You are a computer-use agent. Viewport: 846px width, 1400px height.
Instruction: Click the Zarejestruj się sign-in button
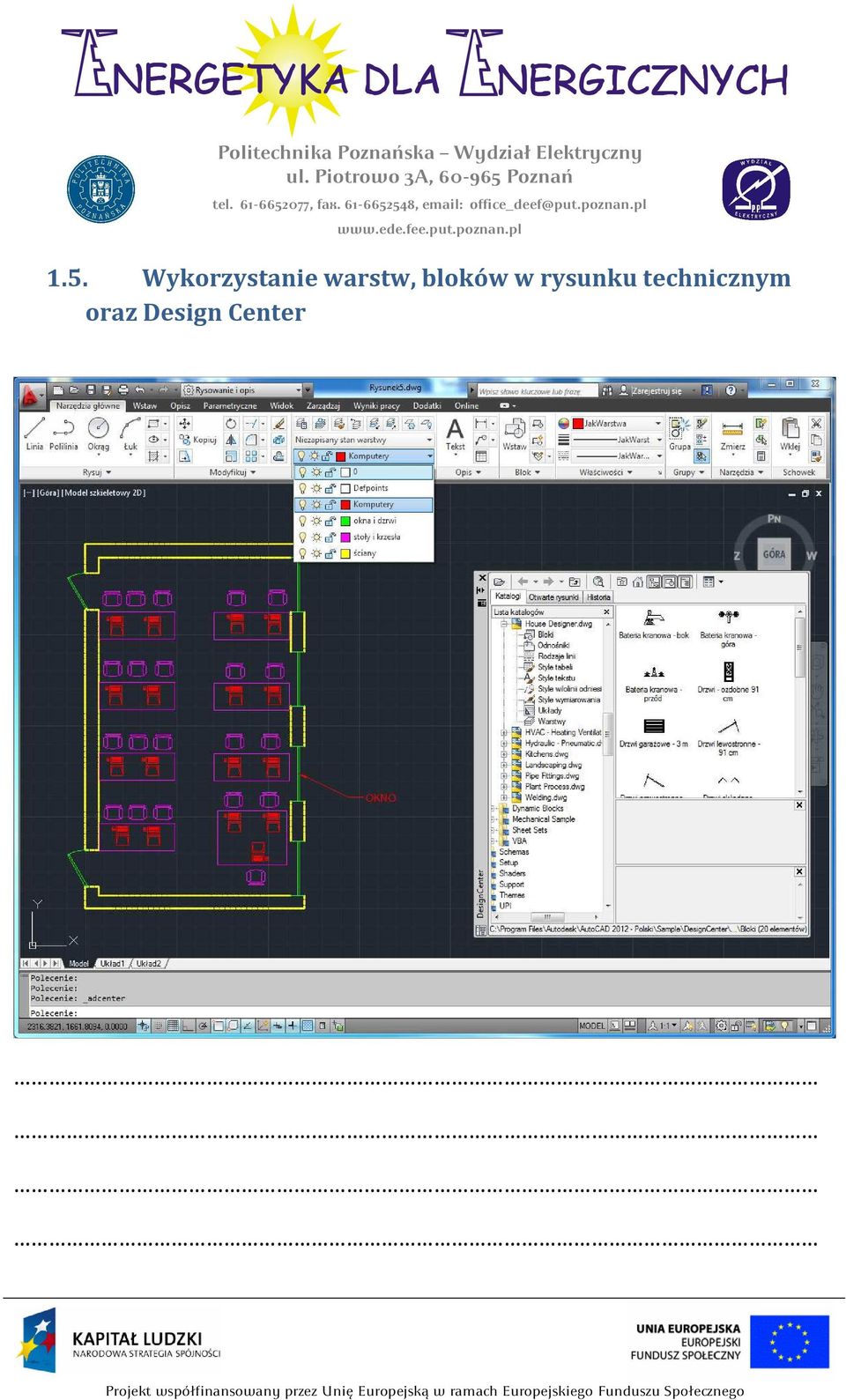657,390
